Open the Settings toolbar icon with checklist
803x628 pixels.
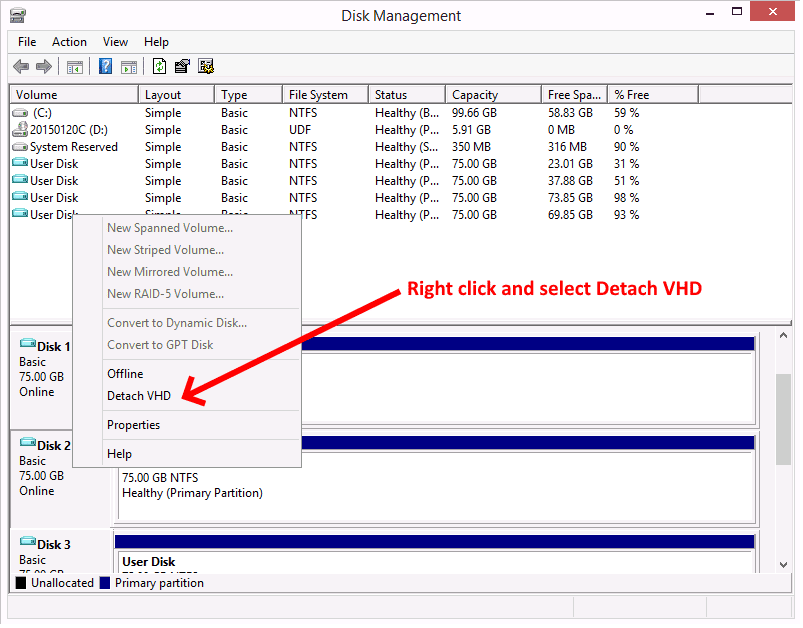182,66
